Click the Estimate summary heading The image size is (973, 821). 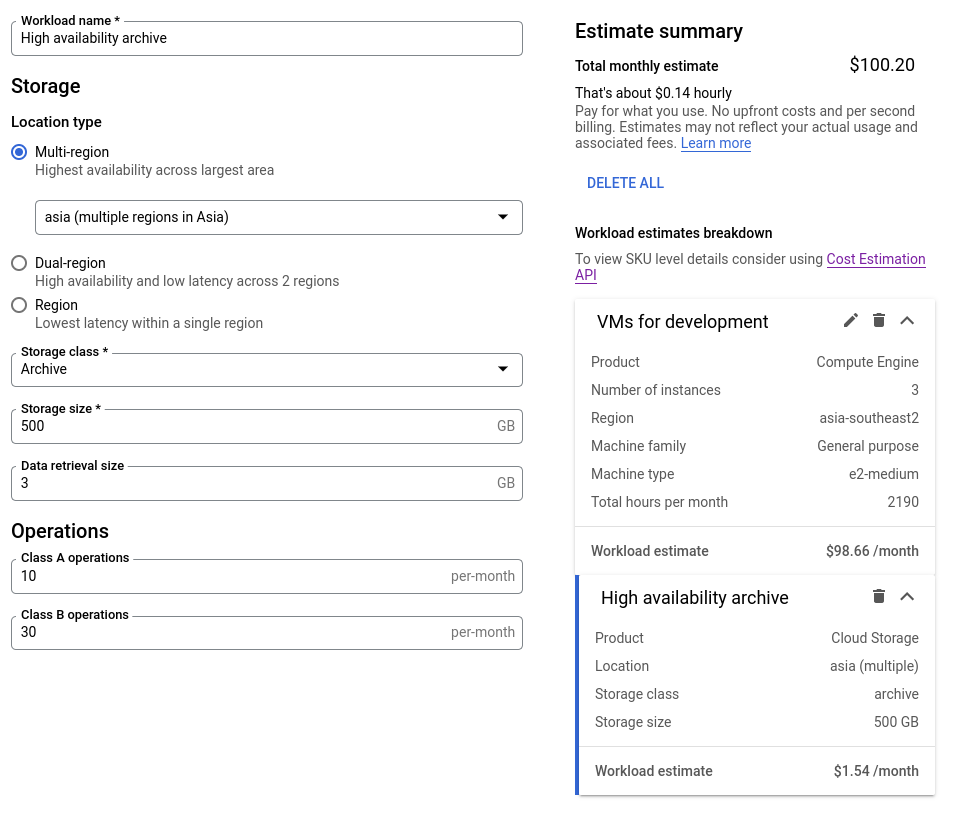pyautogui.click(x=658, y=31)
